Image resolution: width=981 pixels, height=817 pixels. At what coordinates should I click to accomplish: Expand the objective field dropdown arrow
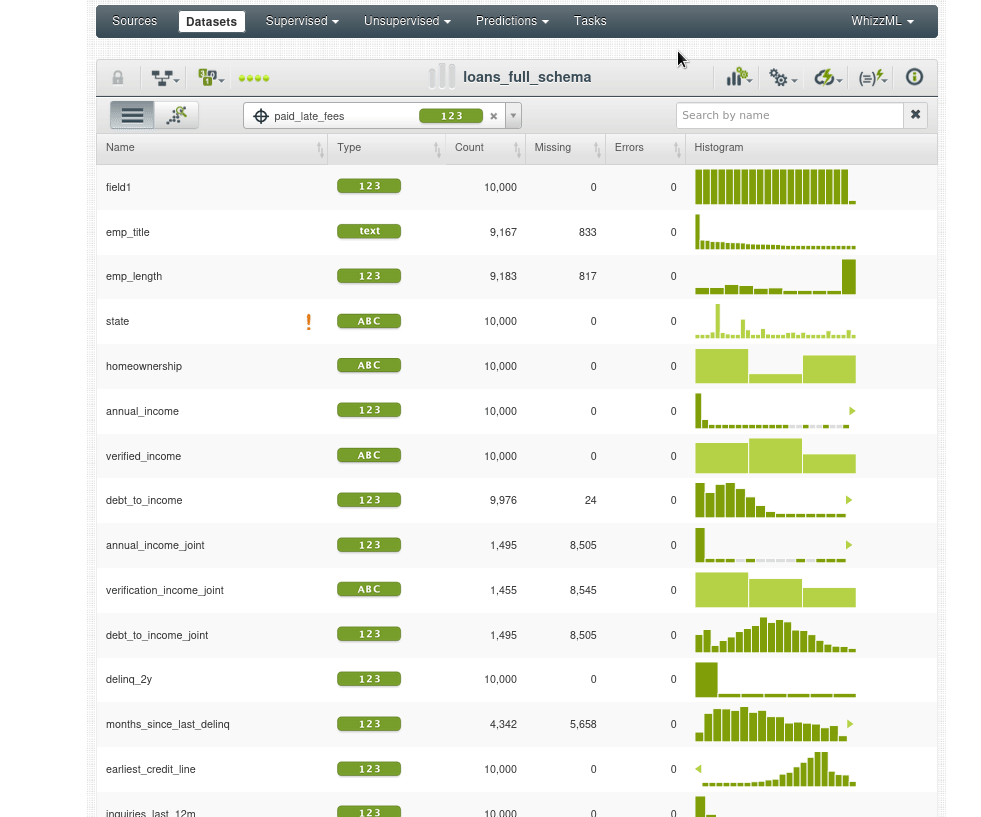click(x=513, y=116)
